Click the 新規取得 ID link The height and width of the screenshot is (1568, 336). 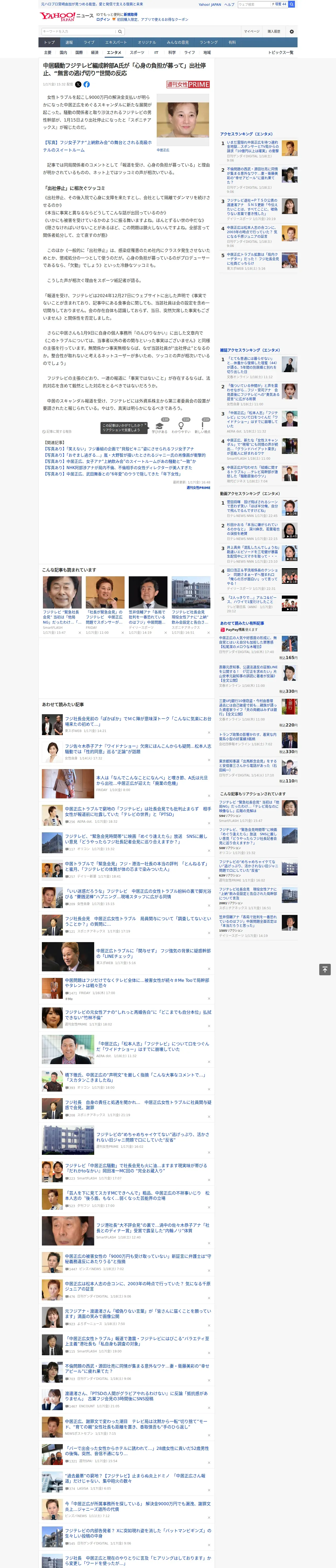(x=131, y=14)
